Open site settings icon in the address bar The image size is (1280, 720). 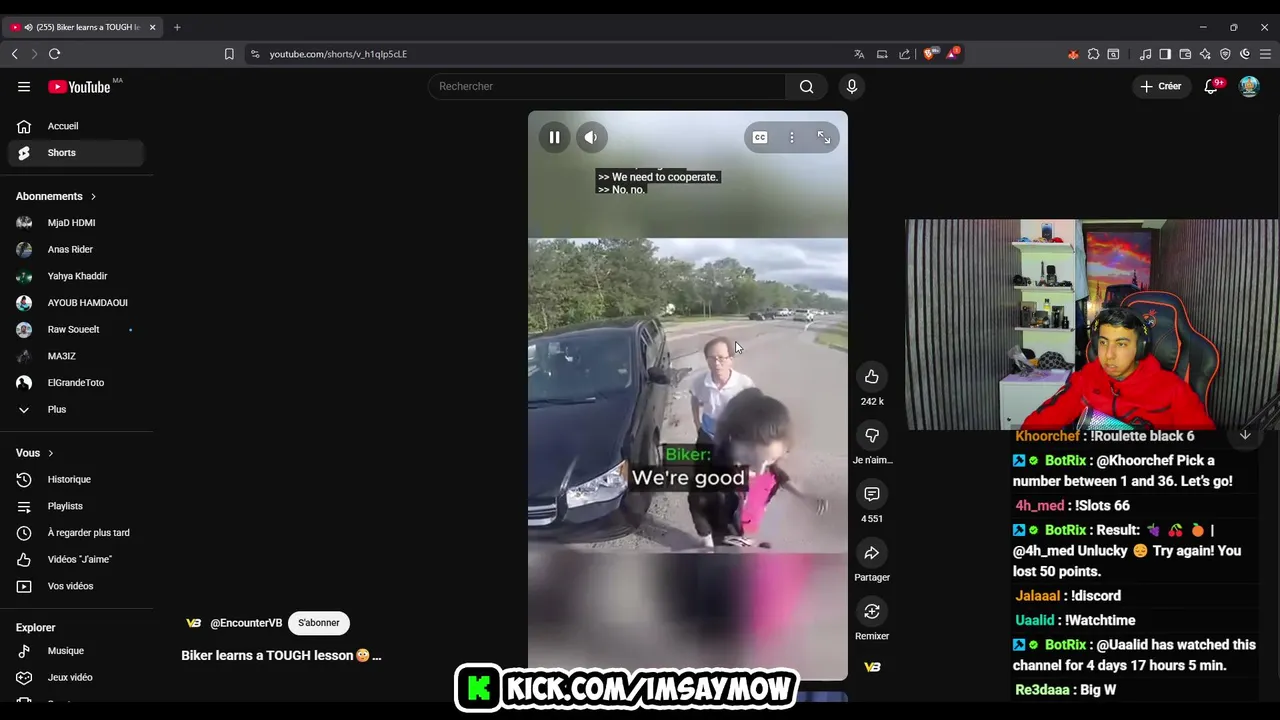pos(255,54)
